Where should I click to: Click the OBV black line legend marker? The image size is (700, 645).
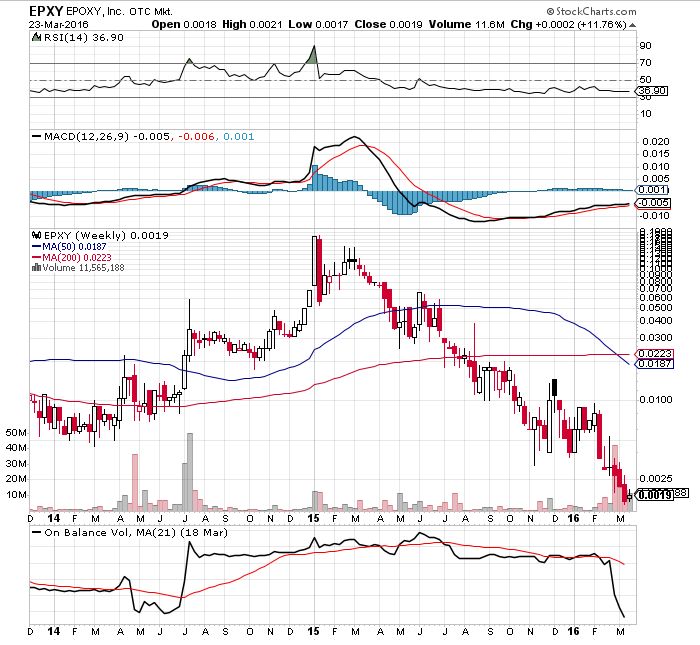pos(37,533)
